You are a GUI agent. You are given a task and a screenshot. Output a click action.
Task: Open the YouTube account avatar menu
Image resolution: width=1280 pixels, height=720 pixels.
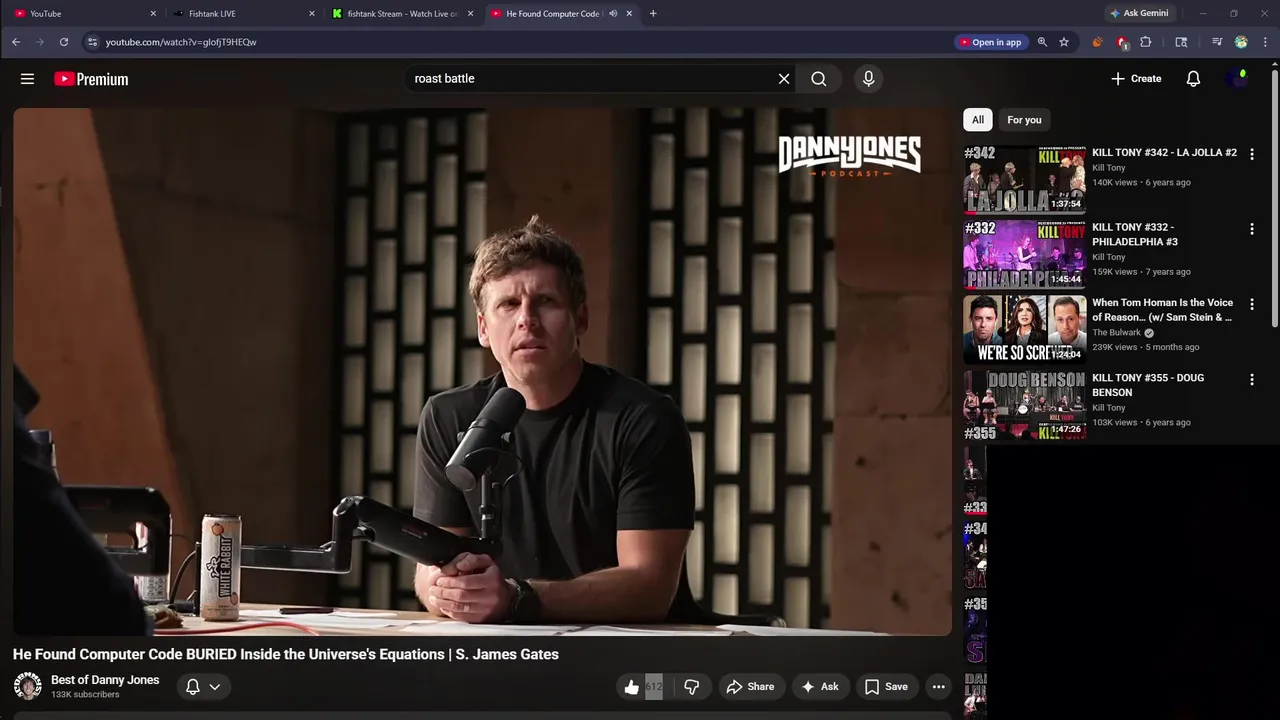point(1238,79)
